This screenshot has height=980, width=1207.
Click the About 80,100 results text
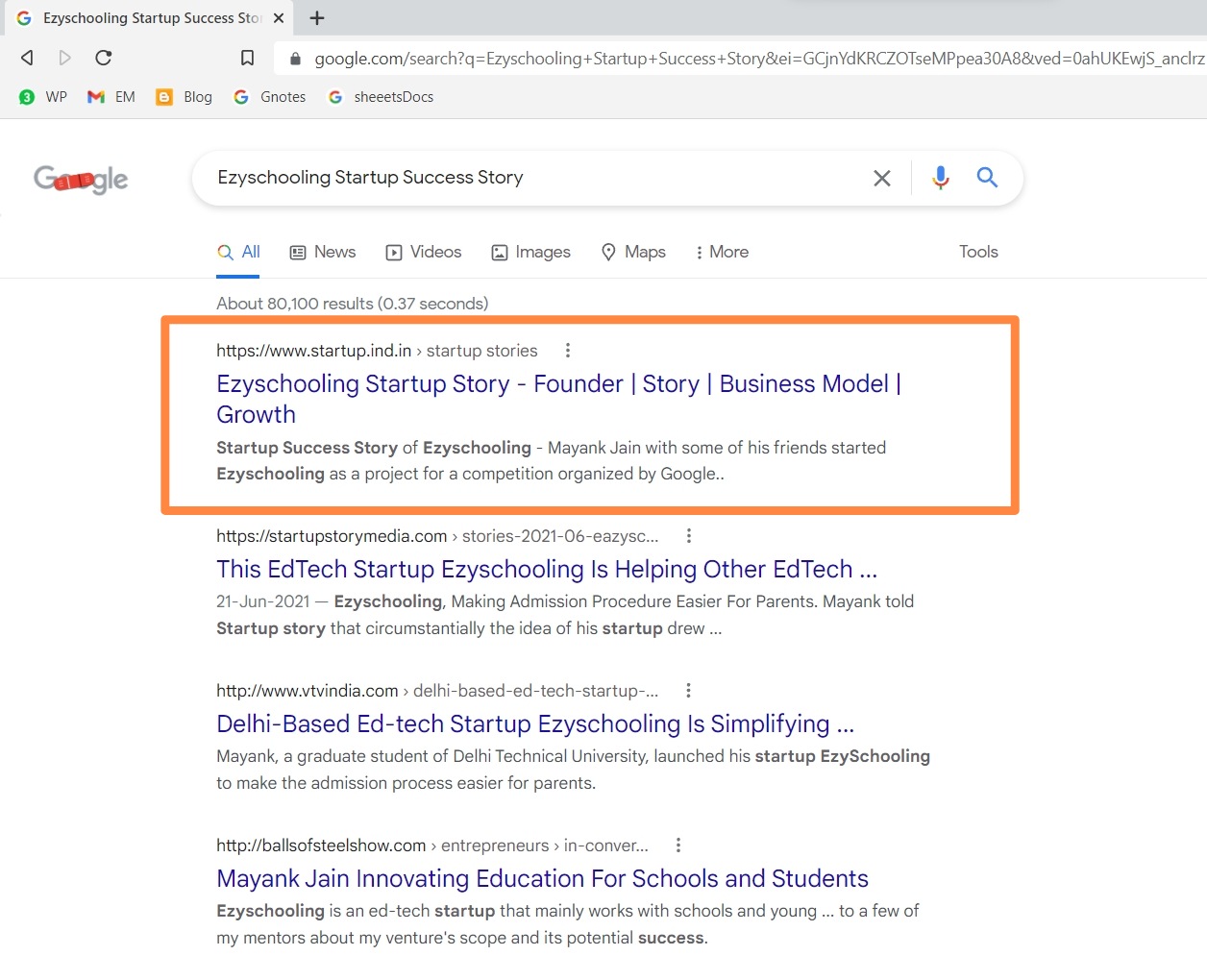point(353,304)
